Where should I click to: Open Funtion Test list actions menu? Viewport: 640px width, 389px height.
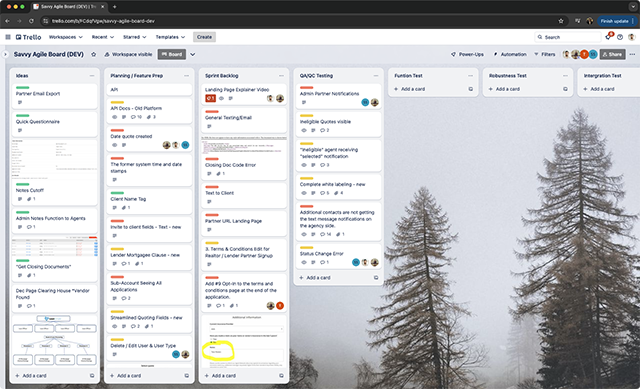point(471,76)
